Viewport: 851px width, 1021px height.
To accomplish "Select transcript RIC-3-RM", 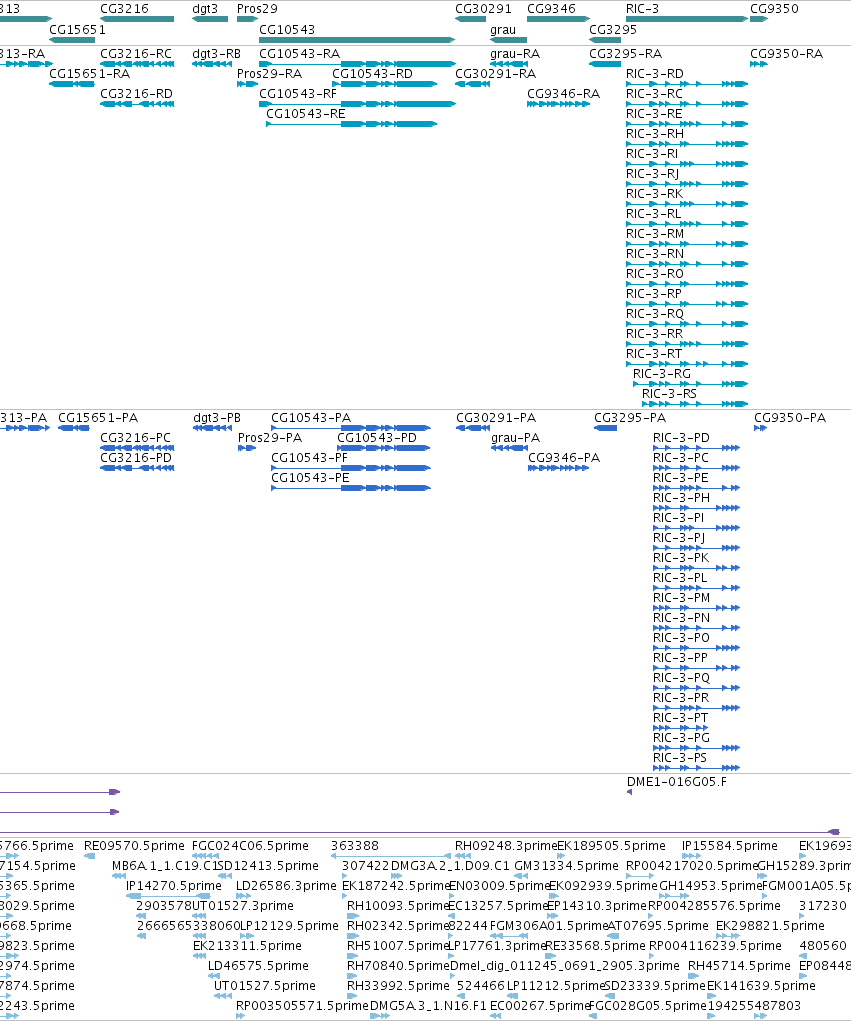I will point(655,234).
